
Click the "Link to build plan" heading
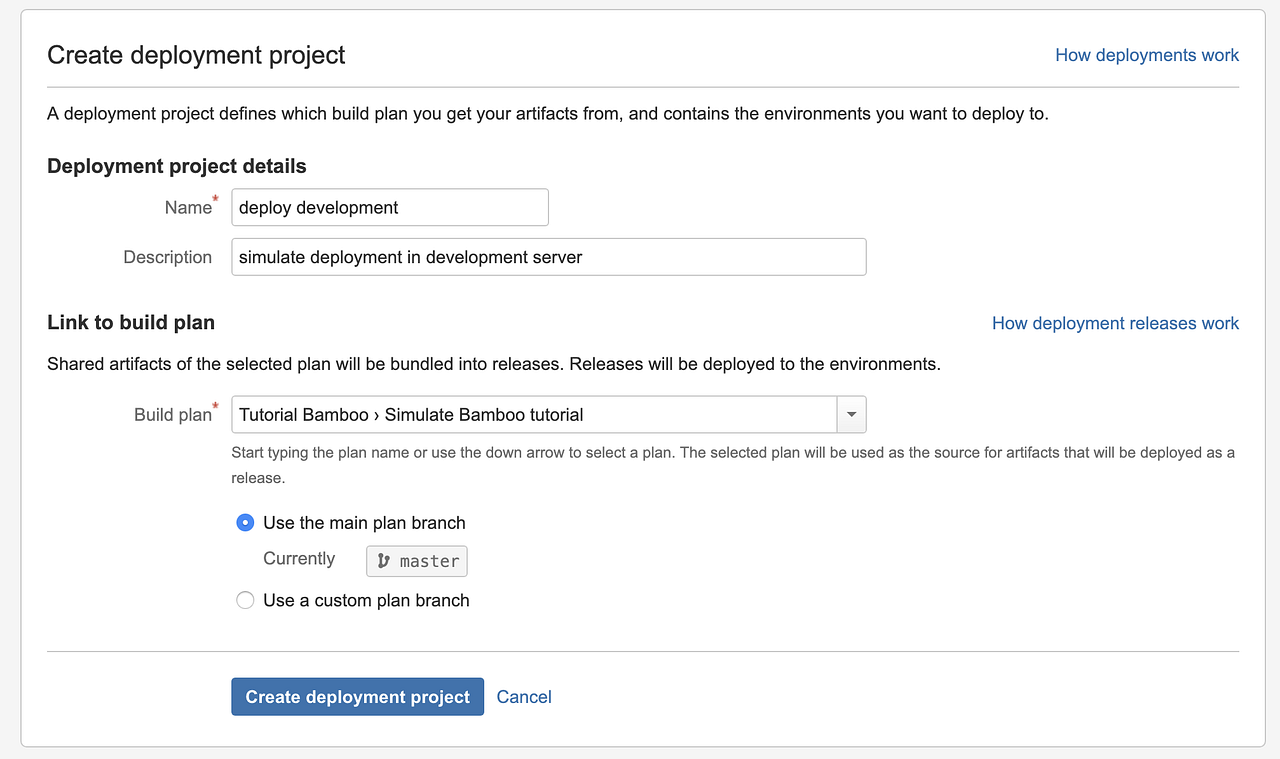(130, 322)
